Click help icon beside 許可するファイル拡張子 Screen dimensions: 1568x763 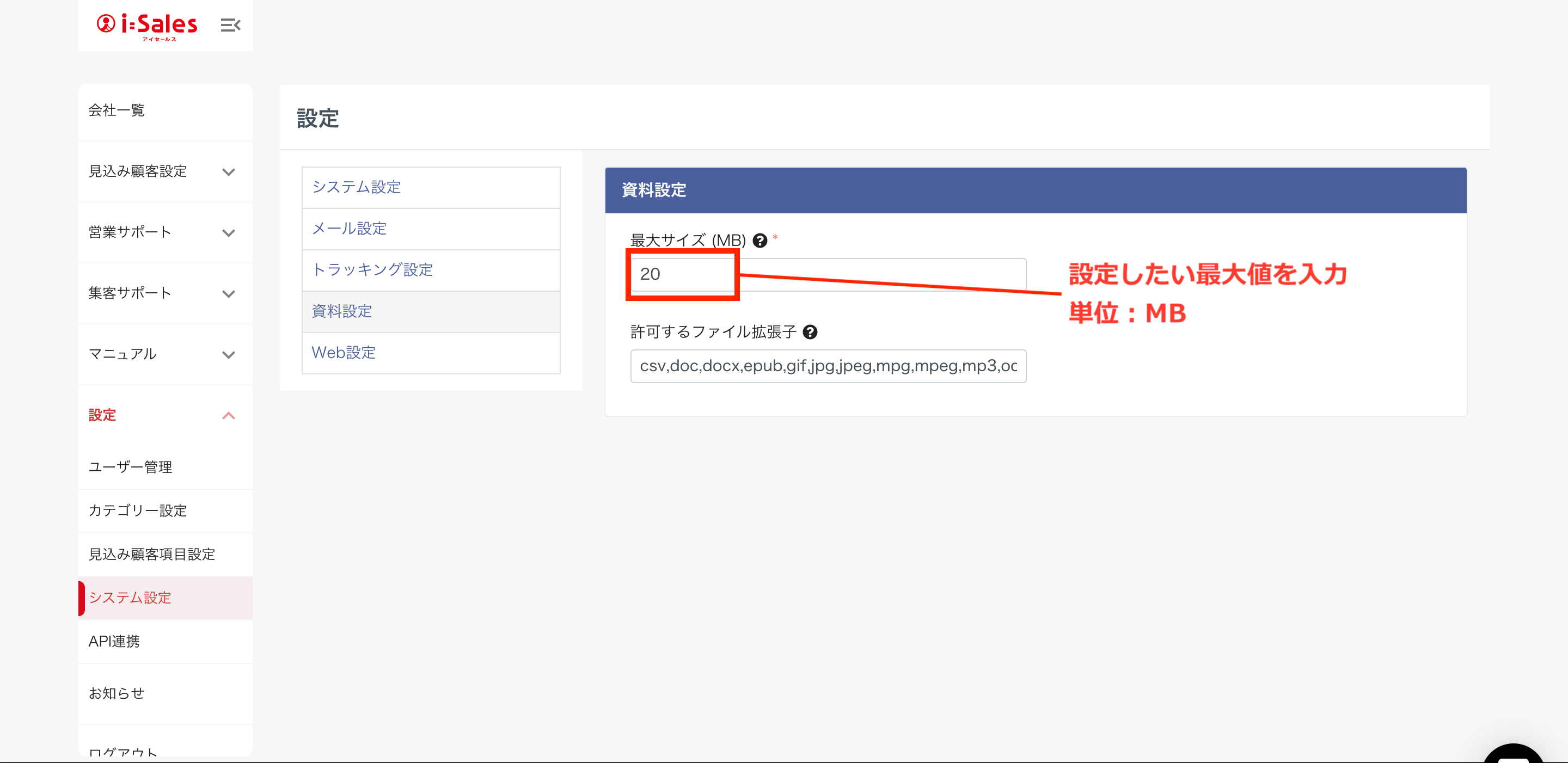click(x=810, y=332)
